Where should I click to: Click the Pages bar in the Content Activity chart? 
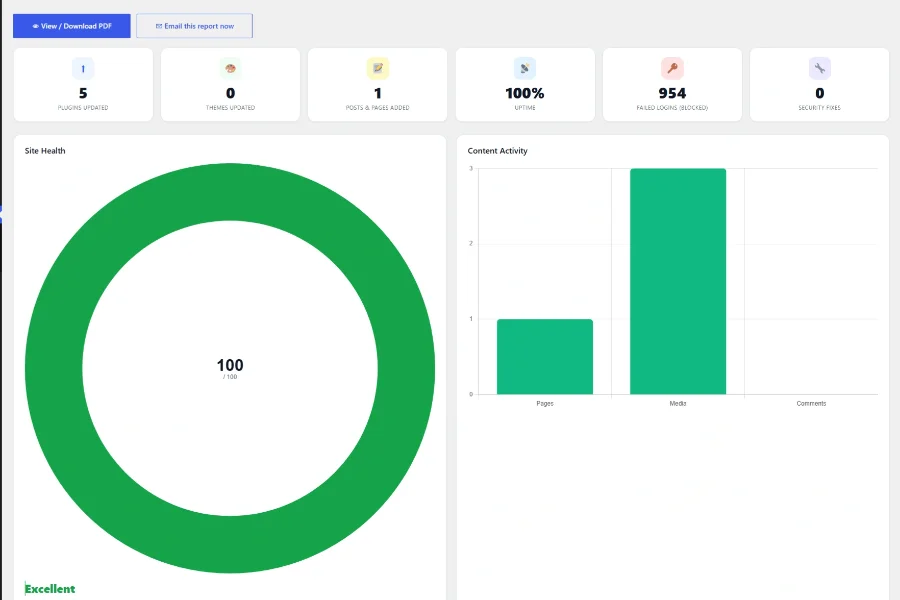click(545, 357)
